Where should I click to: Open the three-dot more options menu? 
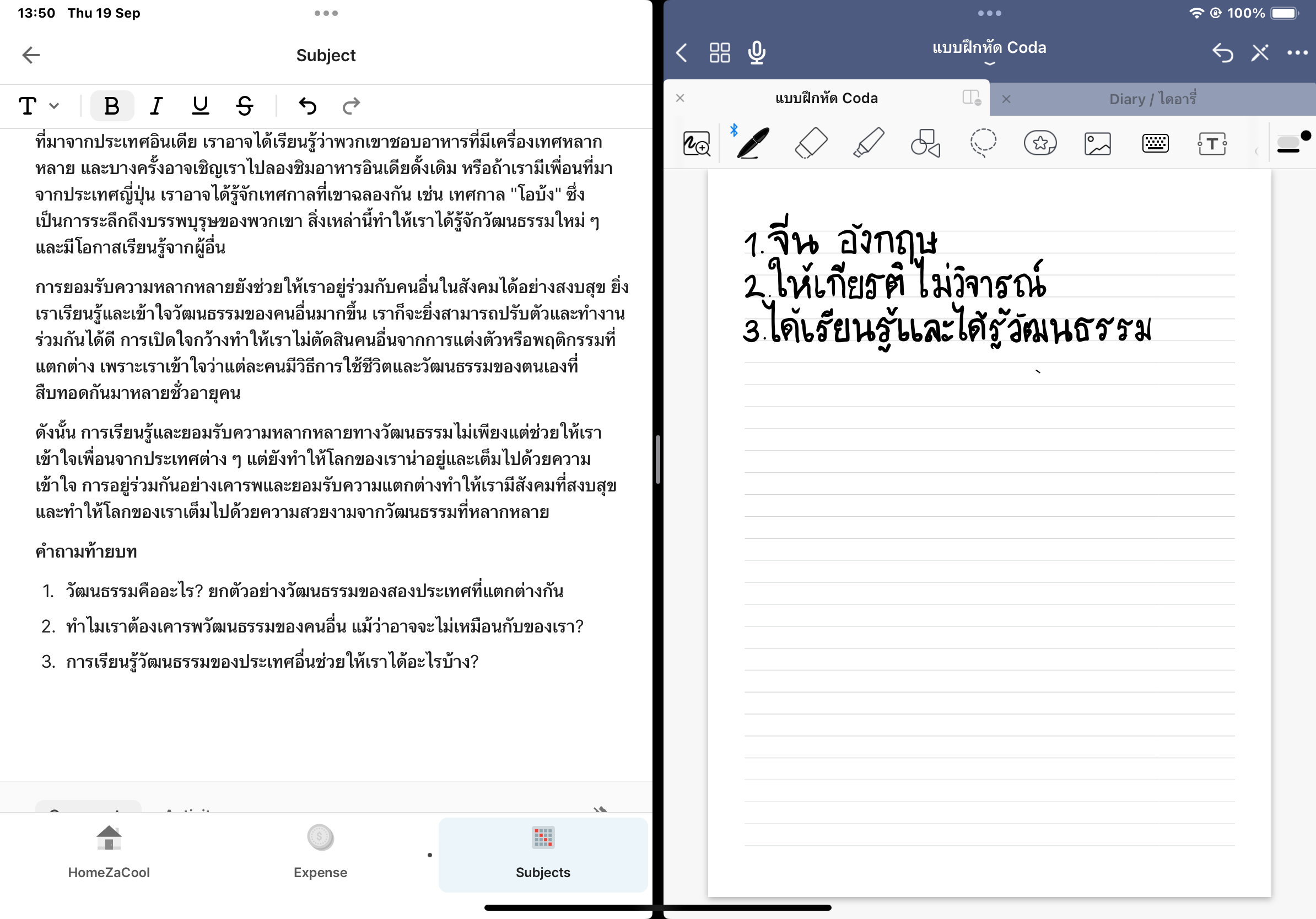click(x=1297, y=53)
